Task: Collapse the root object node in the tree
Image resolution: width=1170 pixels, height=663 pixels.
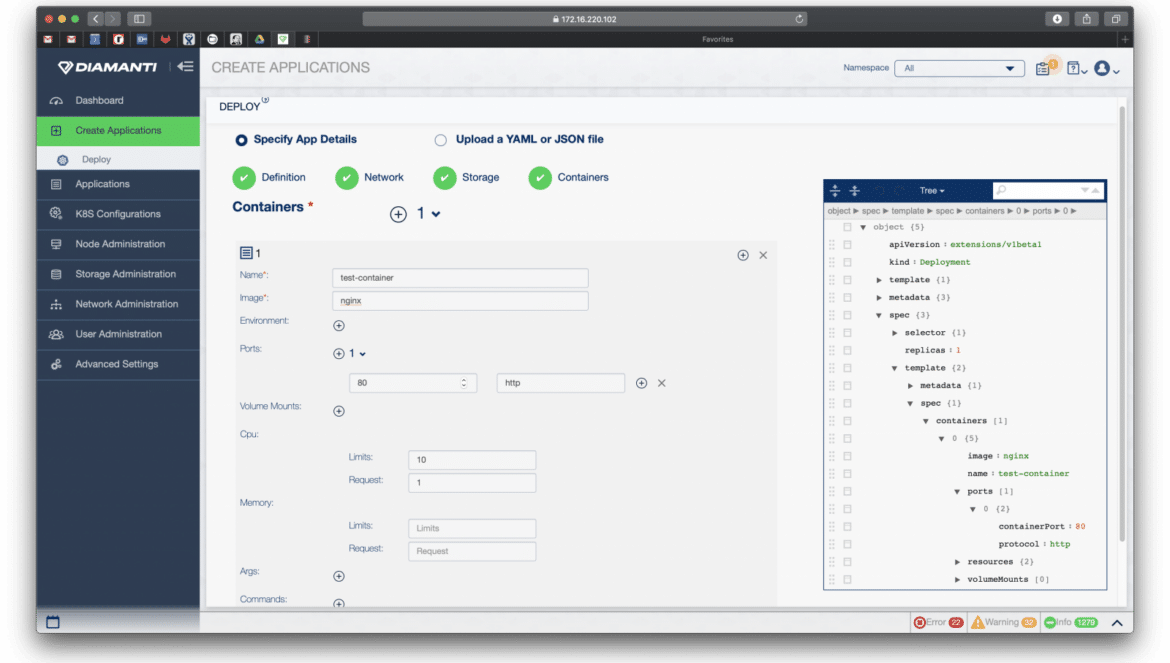Action: pos(863,227)
